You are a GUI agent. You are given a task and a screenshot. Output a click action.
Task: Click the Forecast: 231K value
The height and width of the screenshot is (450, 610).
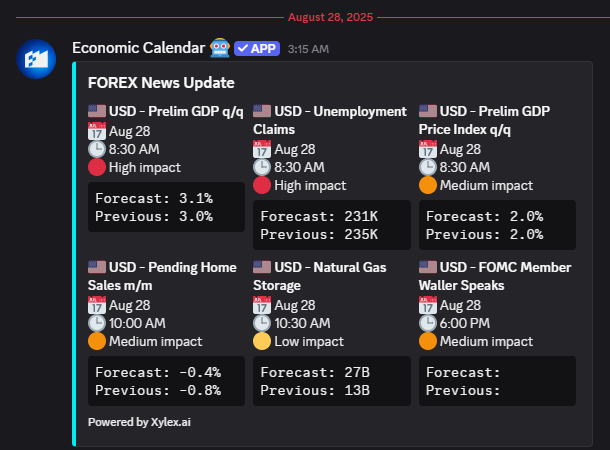(361, 216)
